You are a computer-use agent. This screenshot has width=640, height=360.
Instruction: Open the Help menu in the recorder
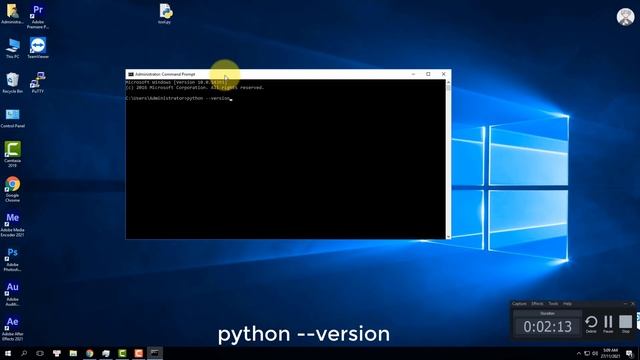tap(567, 304)
